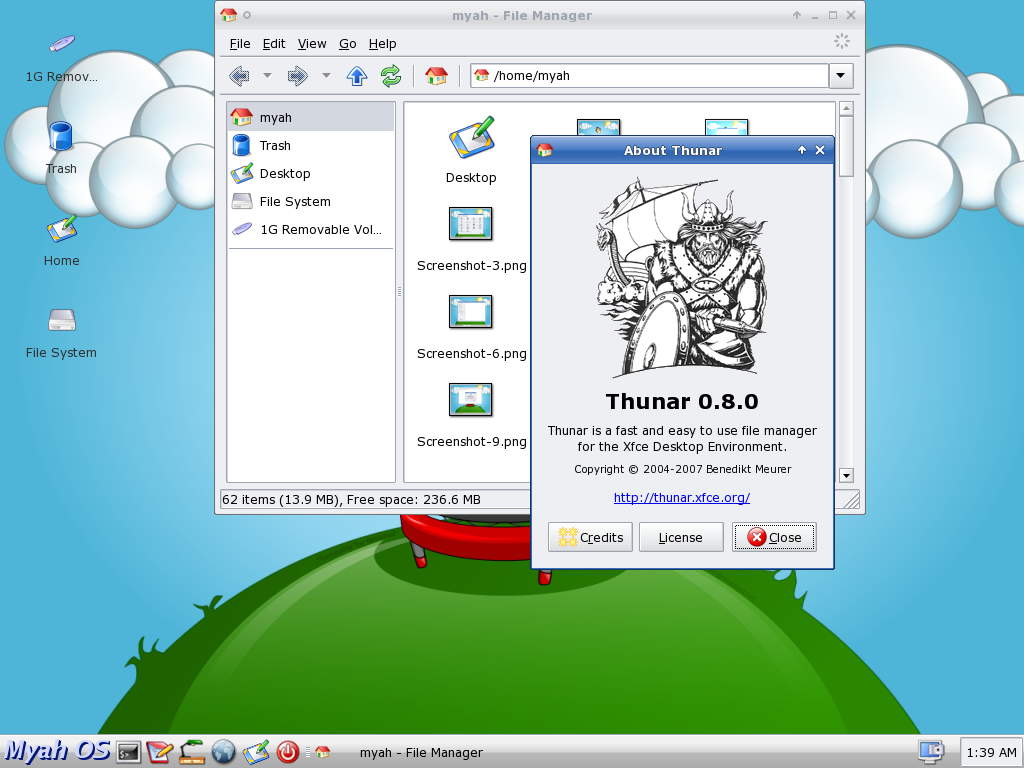Click the About Thunar title bar X
The height and width of the screenshot is (768, 1024).
(820, 150)
